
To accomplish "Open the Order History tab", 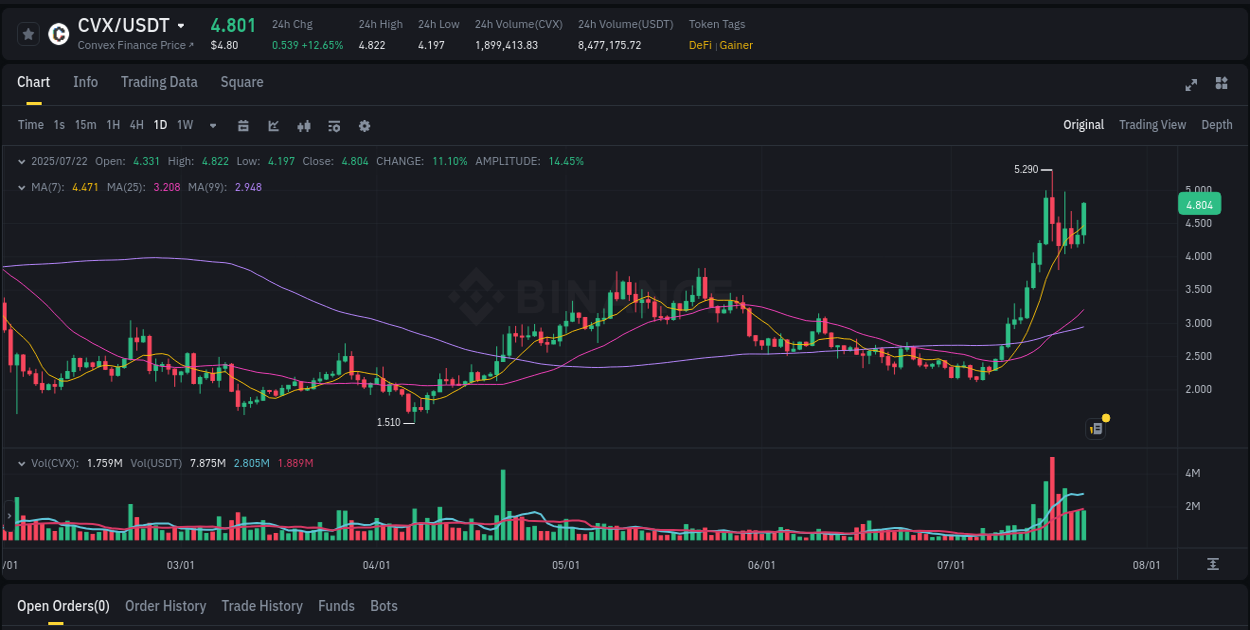I will point(165,606).
